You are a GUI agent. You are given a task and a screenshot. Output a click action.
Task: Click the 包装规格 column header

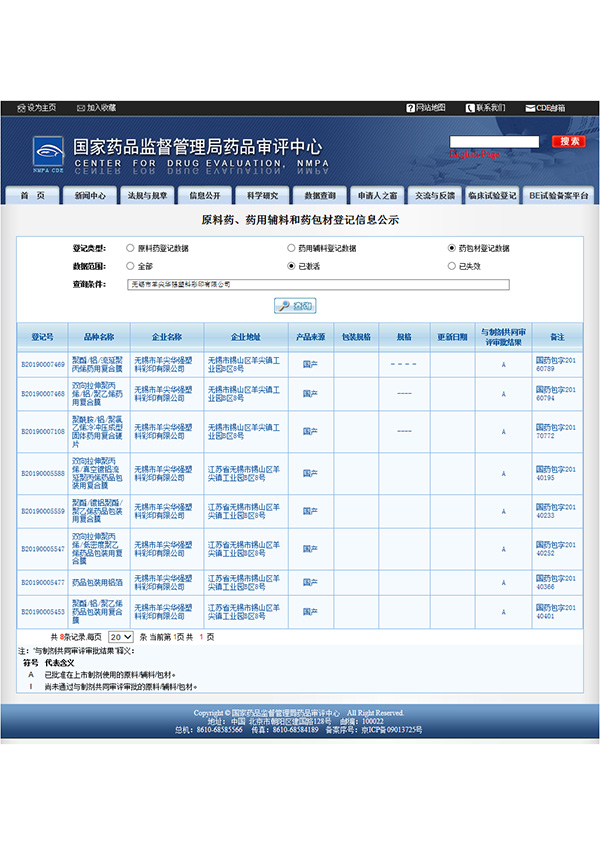pyautogui.click(x=356, y=337)
